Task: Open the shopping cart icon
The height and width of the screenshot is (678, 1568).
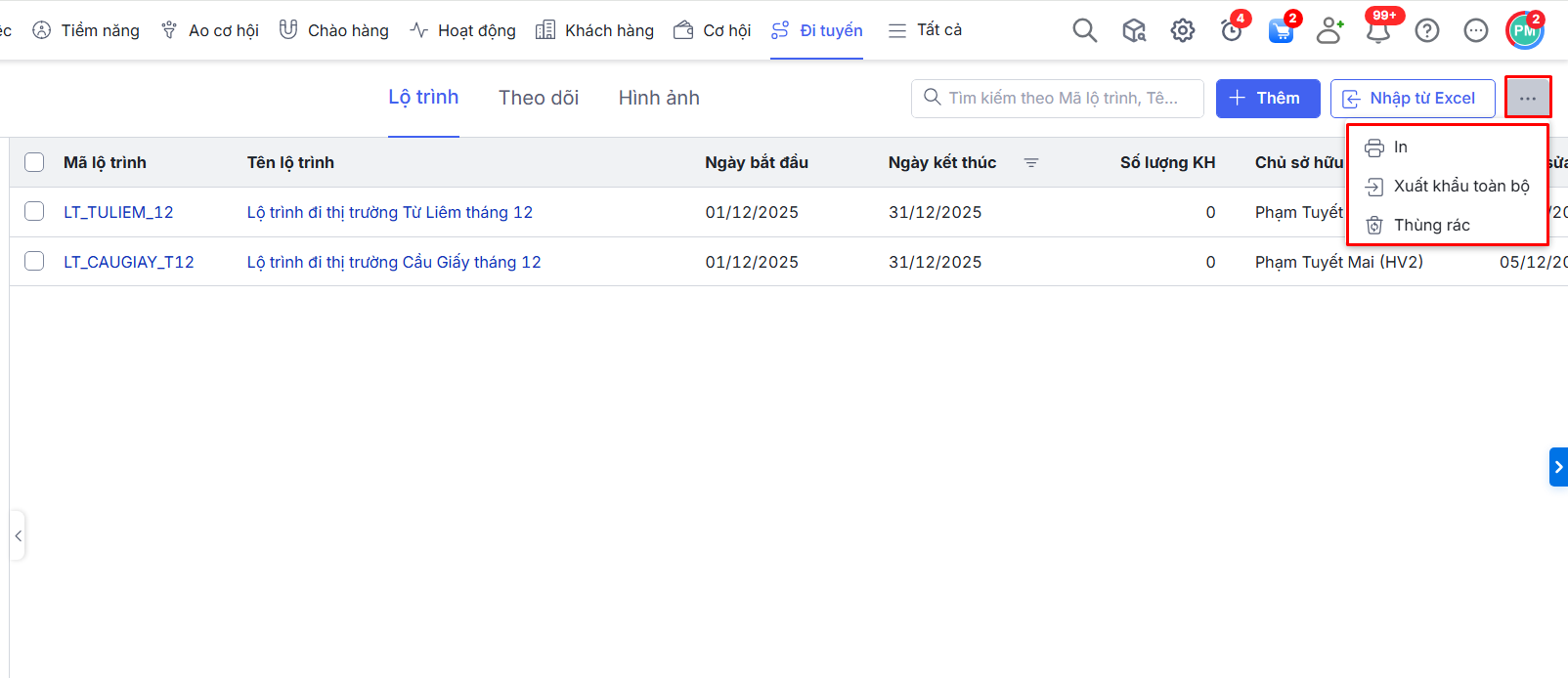Action: (1281, 30)
